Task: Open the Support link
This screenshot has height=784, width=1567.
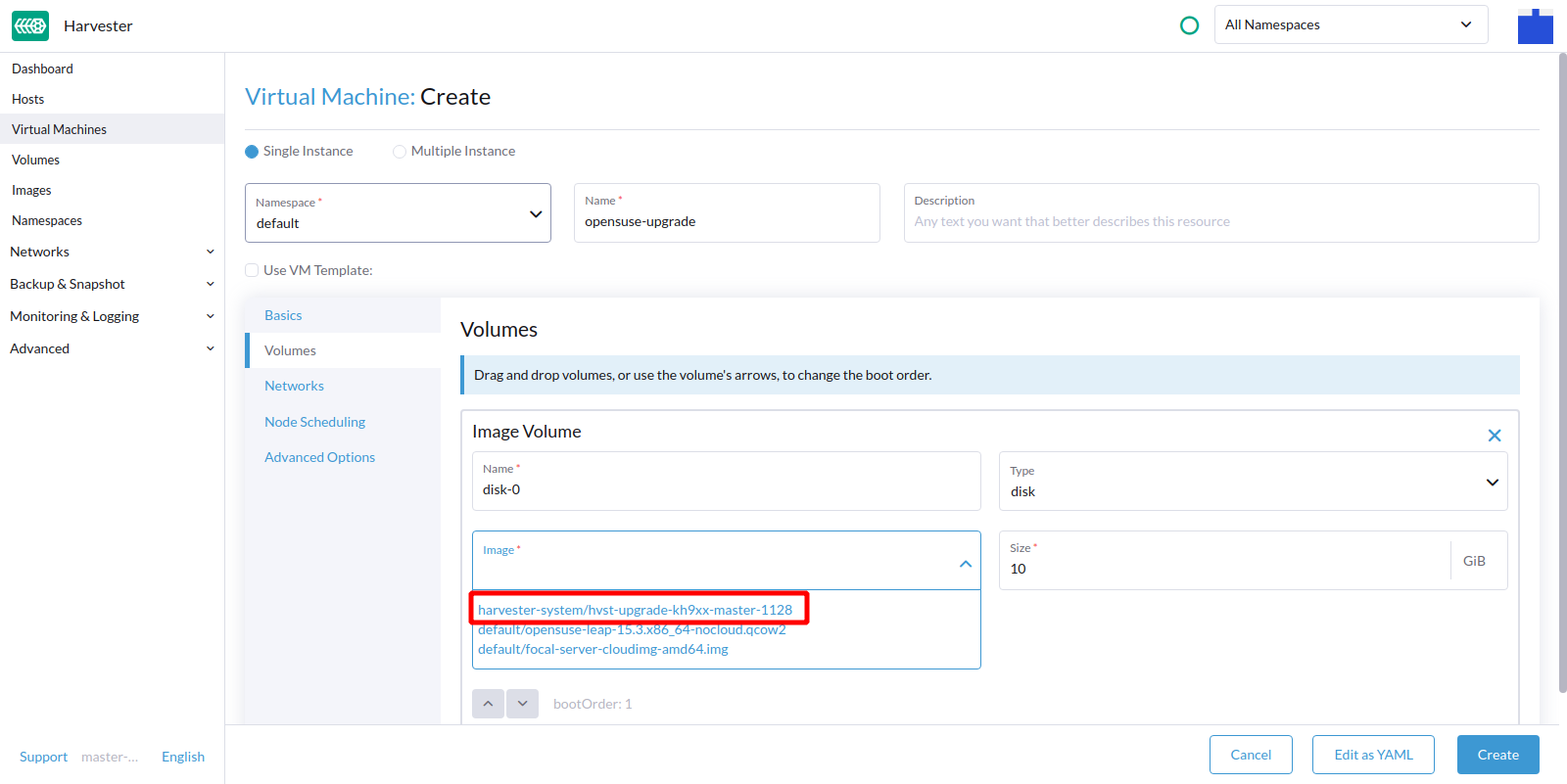Action: (43, 757)
